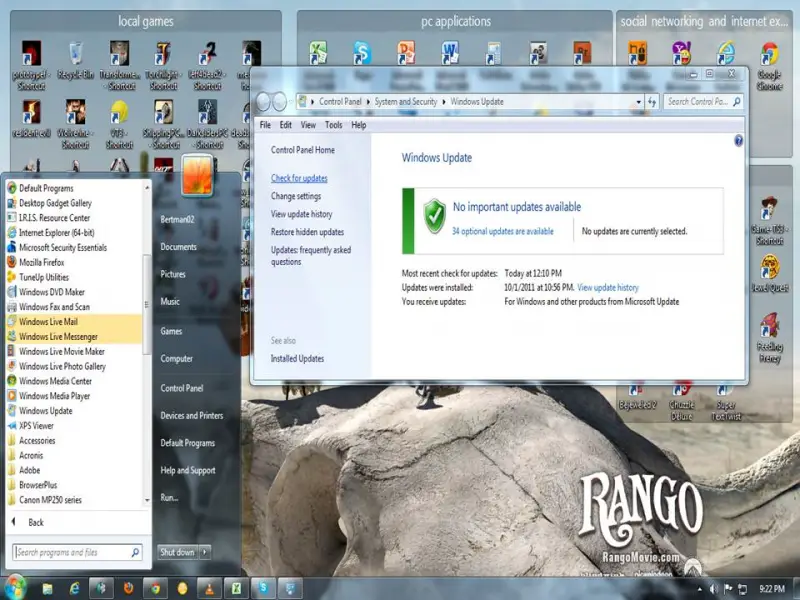The image size is (800, 600).
Task: Open the View menu
Action: click(308, 125)
